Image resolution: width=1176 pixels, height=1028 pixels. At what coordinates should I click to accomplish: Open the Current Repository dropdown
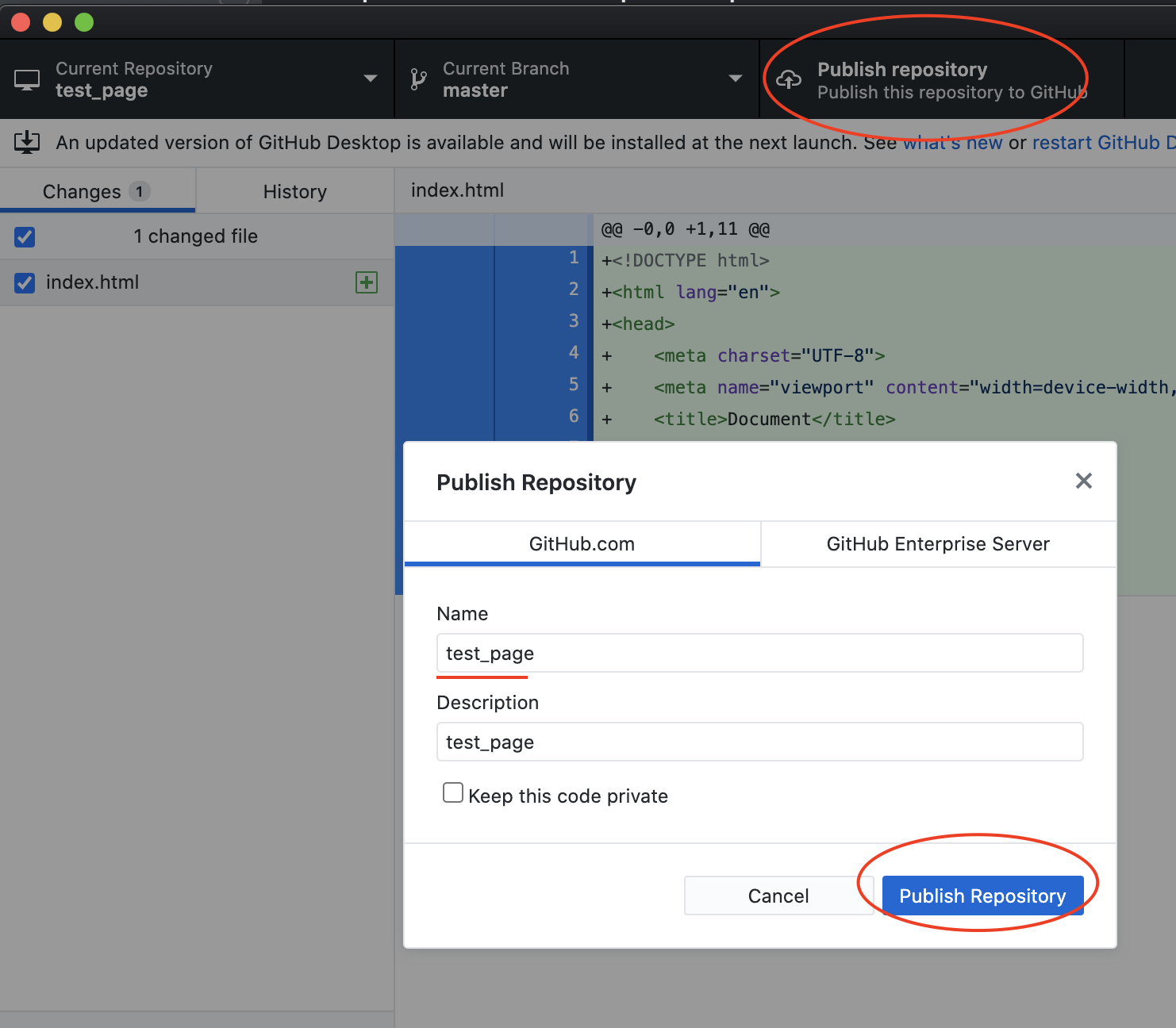370,79
